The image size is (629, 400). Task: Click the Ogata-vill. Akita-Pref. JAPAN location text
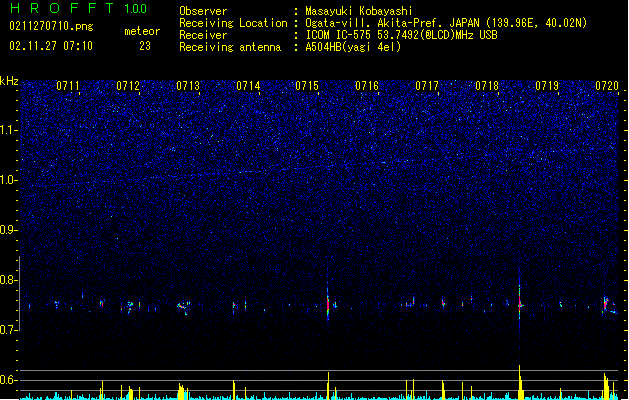tap(446, 23)
